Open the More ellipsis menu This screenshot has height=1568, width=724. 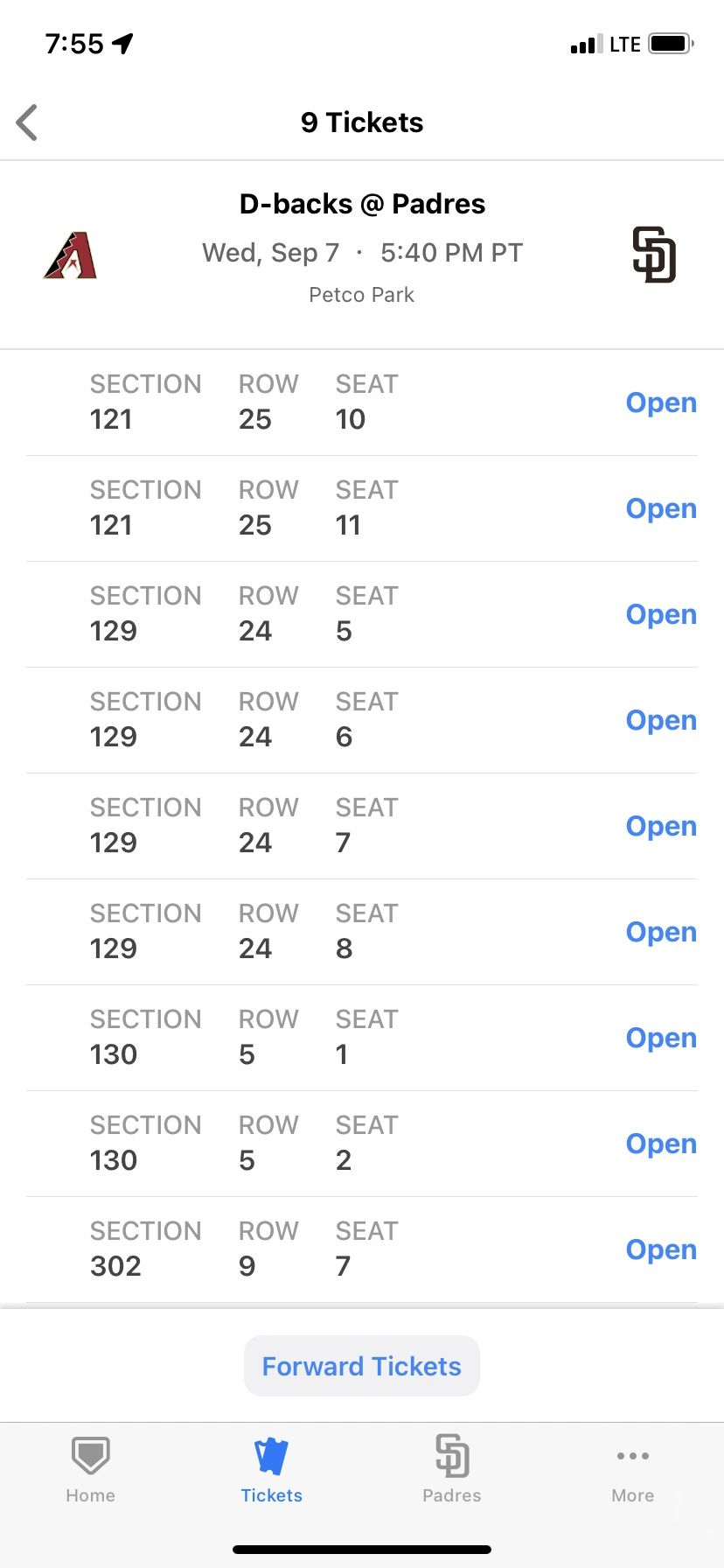632,1456
